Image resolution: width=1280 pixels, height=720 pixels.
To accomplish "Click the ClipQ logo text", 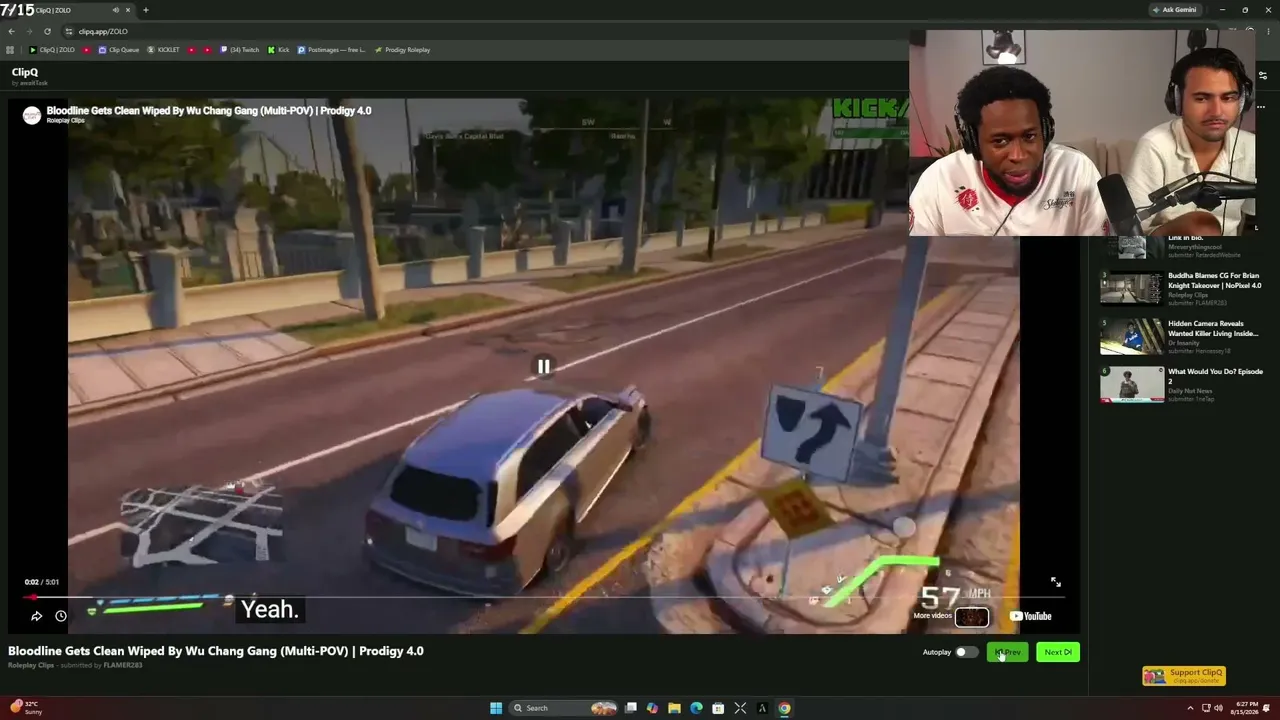I will pyautogui.click(x=25, y=72).
